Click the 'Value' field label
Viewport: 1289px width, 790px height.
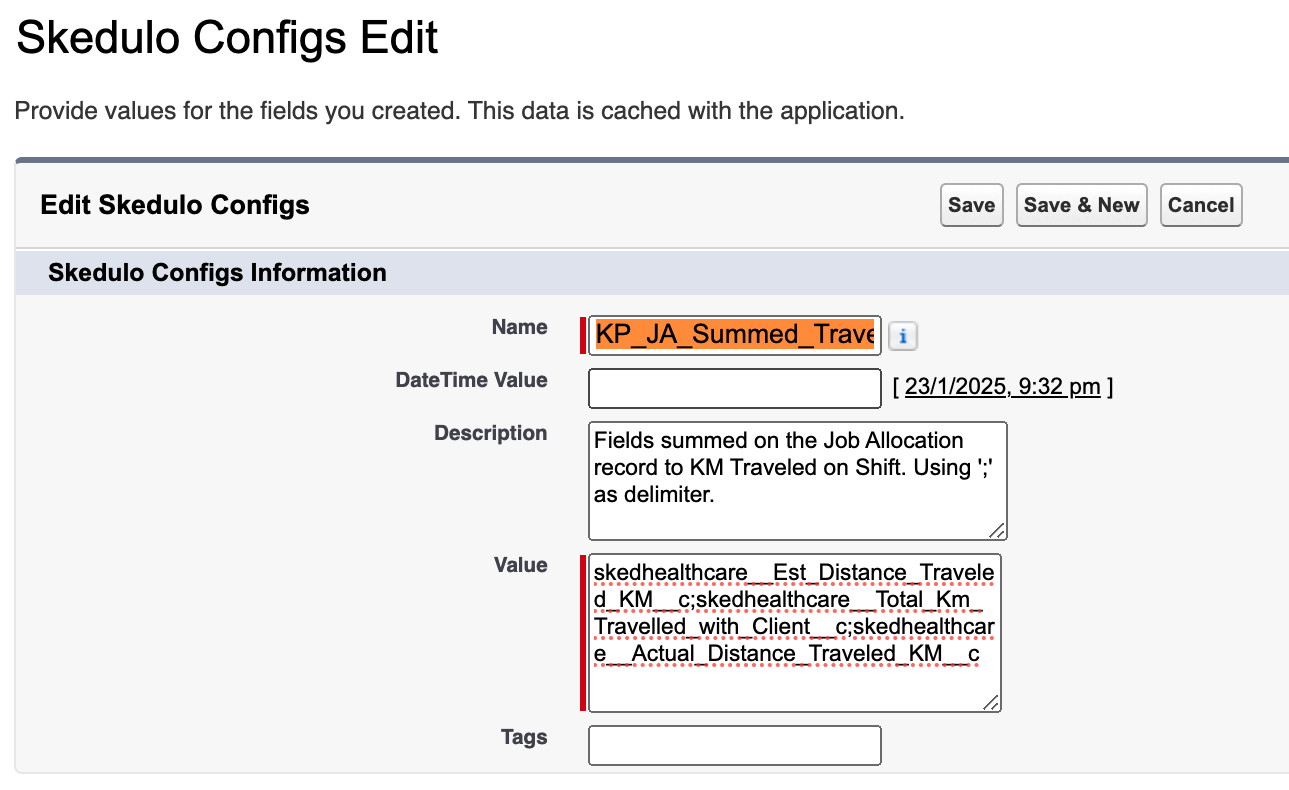(x=520, y=565)
